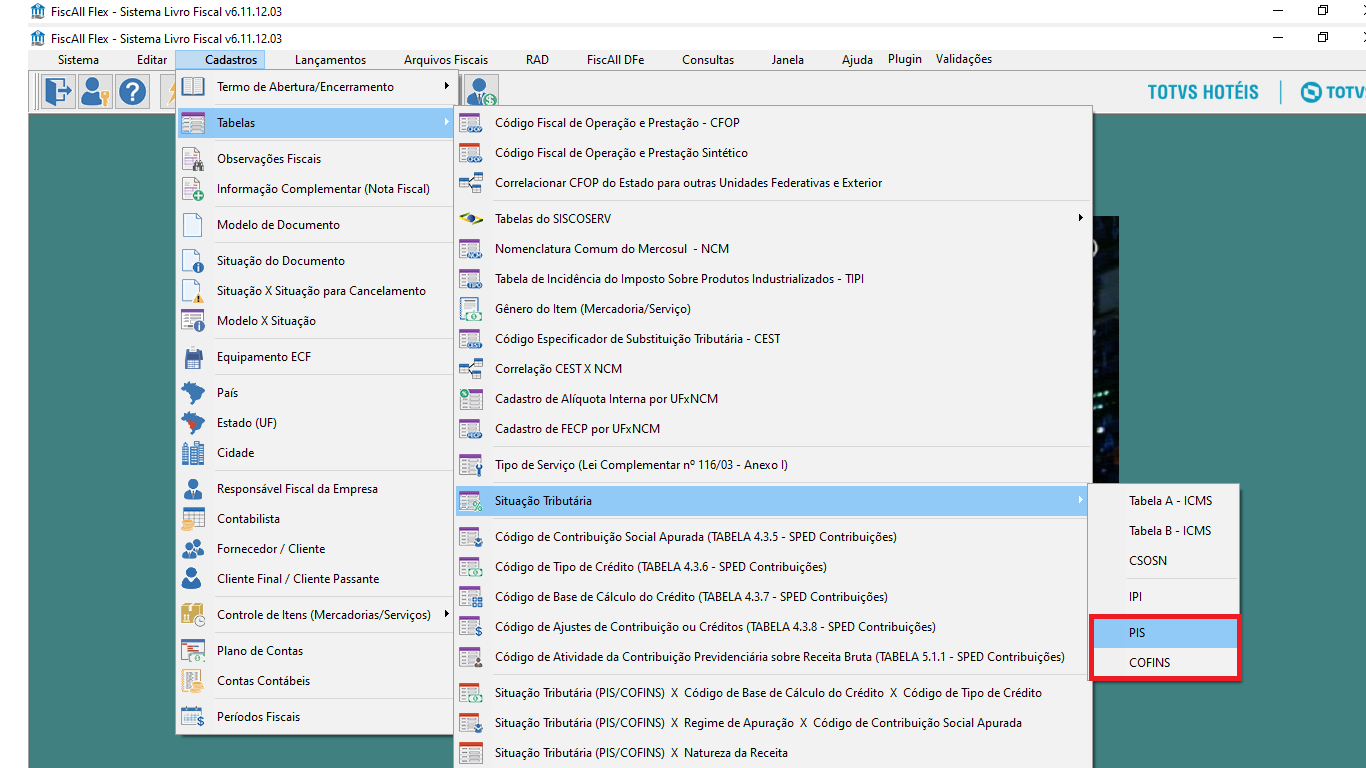Screen dimensions: 1366x768
Task: Expand Tabelas do SISCOSERV submenu
Action: pos(772,219)
